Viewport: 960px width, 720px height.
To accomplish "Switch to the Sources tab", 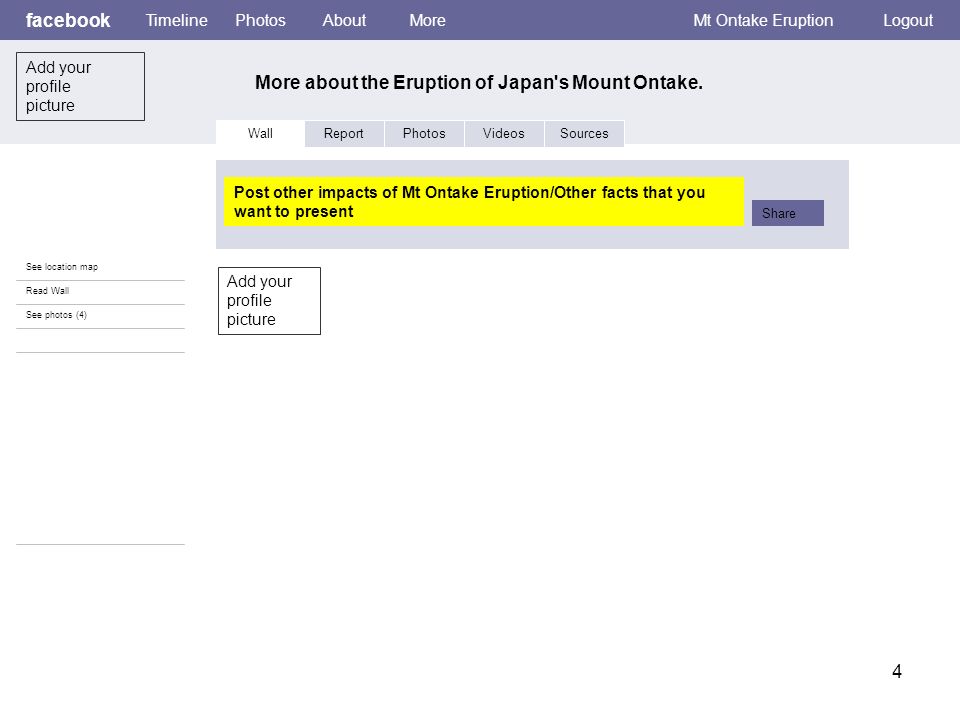I will pyautogui.click(x=584, y=133).
